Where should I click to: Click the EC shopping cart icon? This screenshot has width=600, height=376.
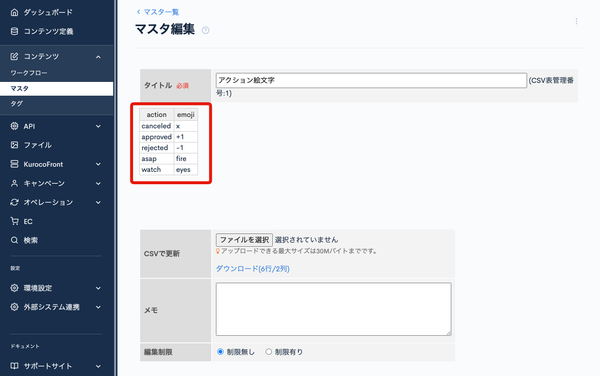14,221
